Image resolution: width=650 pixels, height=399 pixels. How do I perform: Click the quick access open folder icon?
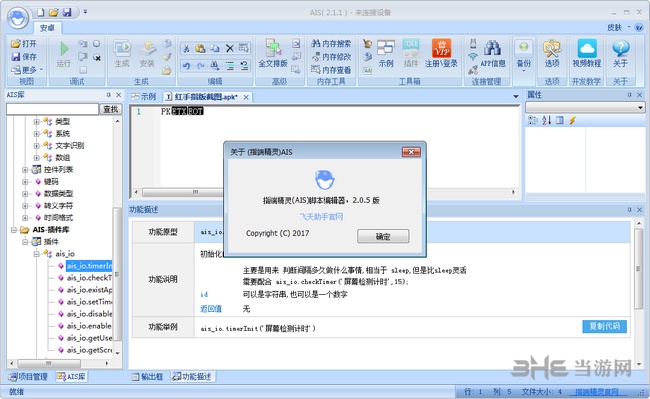pos(53,12)
